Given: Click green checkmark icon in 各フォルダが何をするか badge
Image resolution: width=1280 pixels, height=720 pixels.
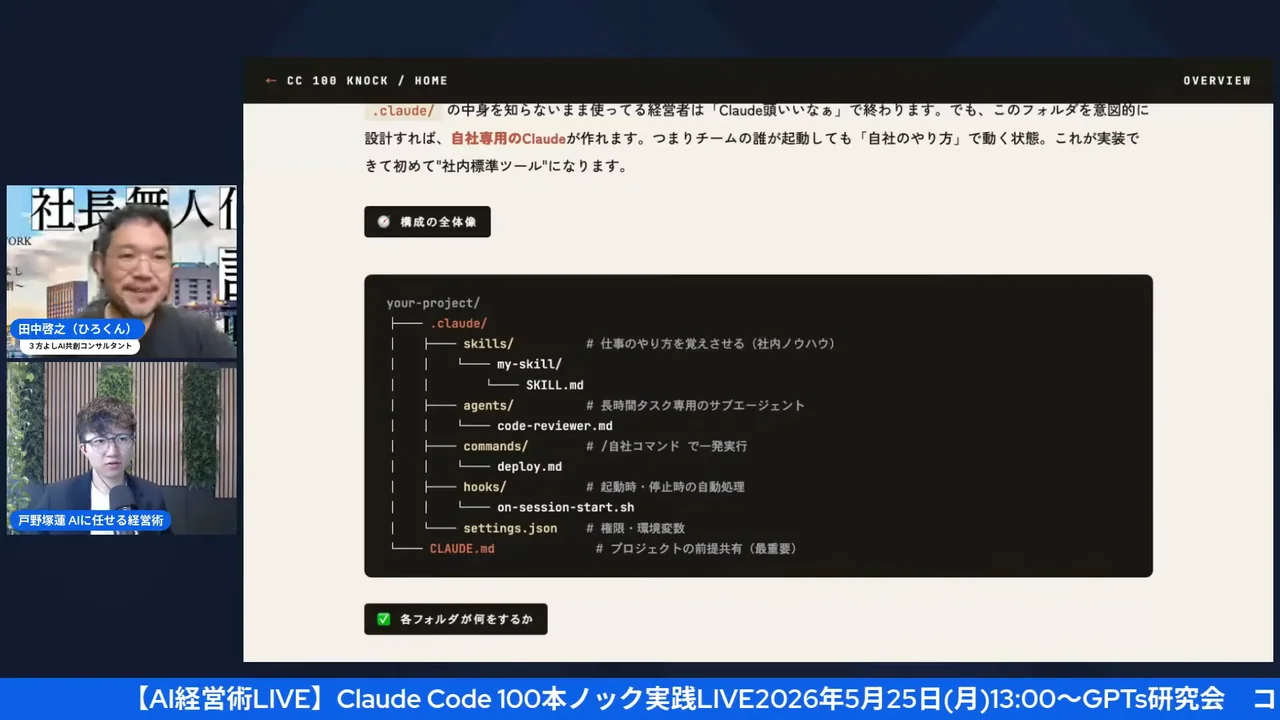Looking at the screenshot, I should [383, 619].
